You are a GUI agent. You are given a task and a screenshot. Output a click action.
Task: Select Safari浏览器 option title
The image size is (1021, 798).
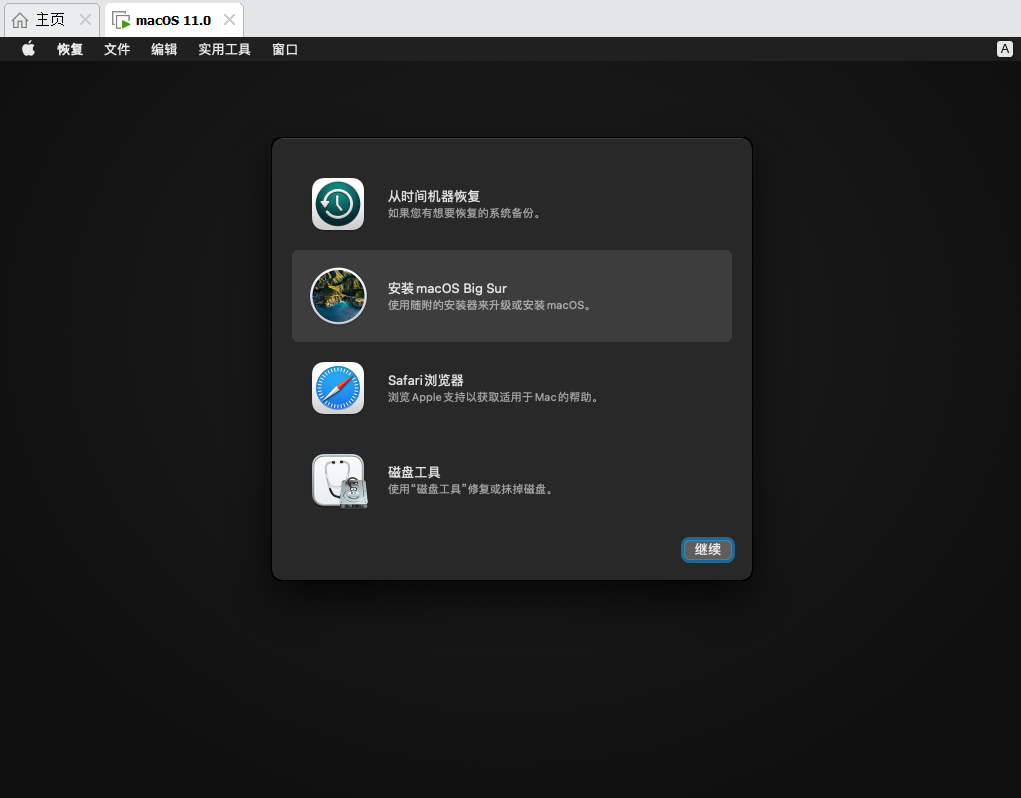tap(426, 380)
